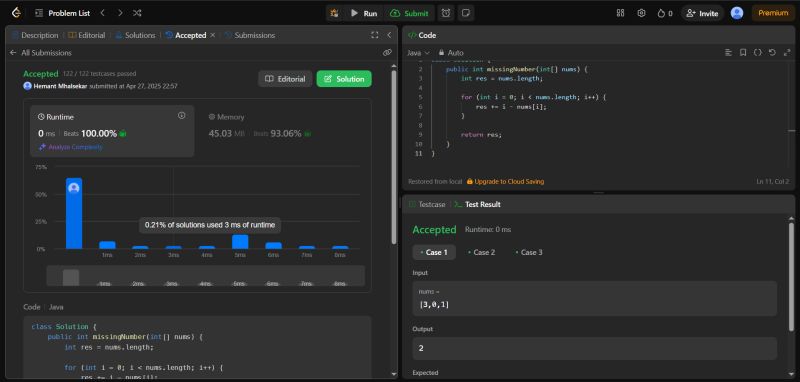The width and height of the screenshot is (800, 382).
Task: Go to previous problem arrow
Action: click(x=103, y=13)
